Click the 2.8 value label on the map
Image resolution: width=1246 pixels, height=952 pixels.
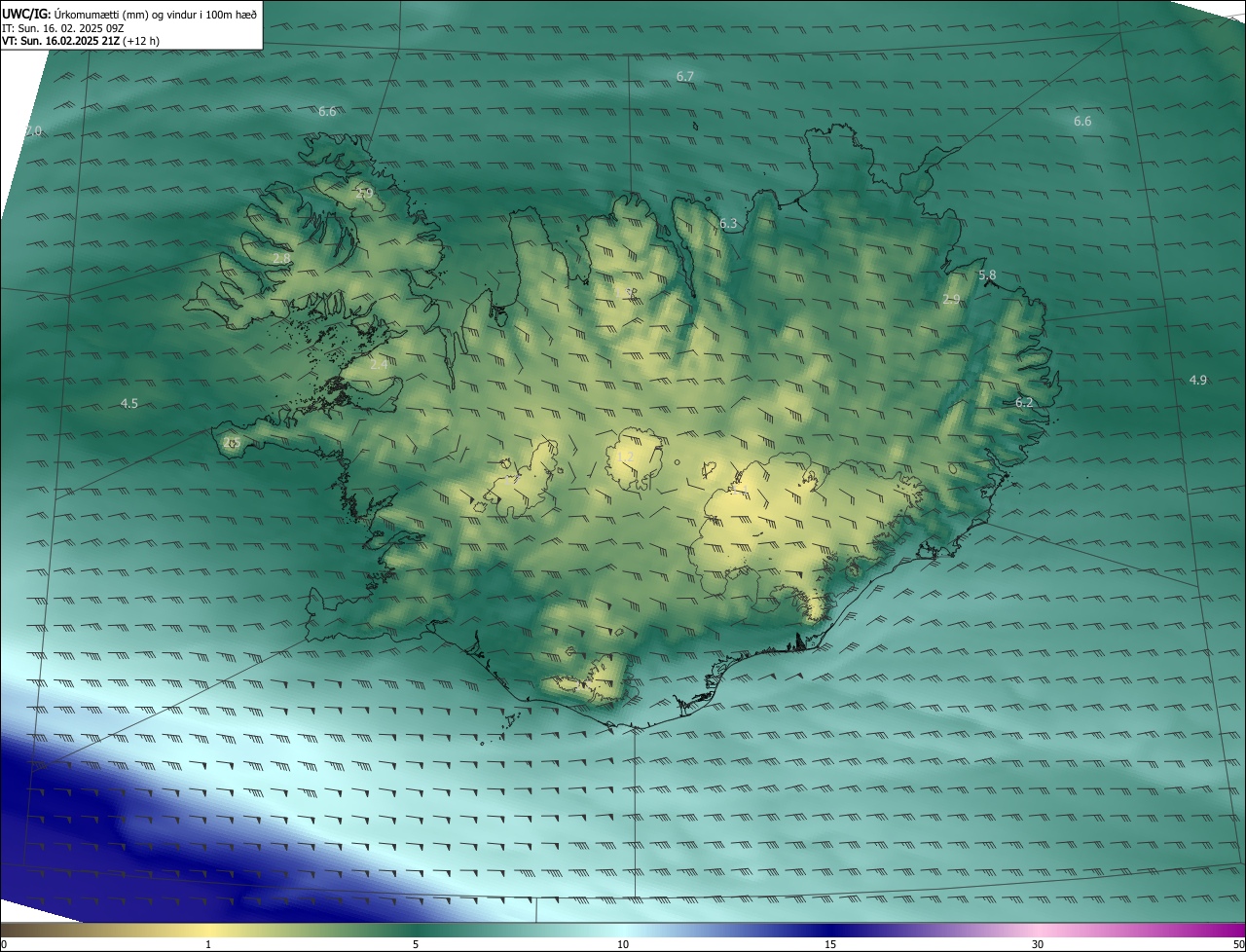tap(280, 258)
